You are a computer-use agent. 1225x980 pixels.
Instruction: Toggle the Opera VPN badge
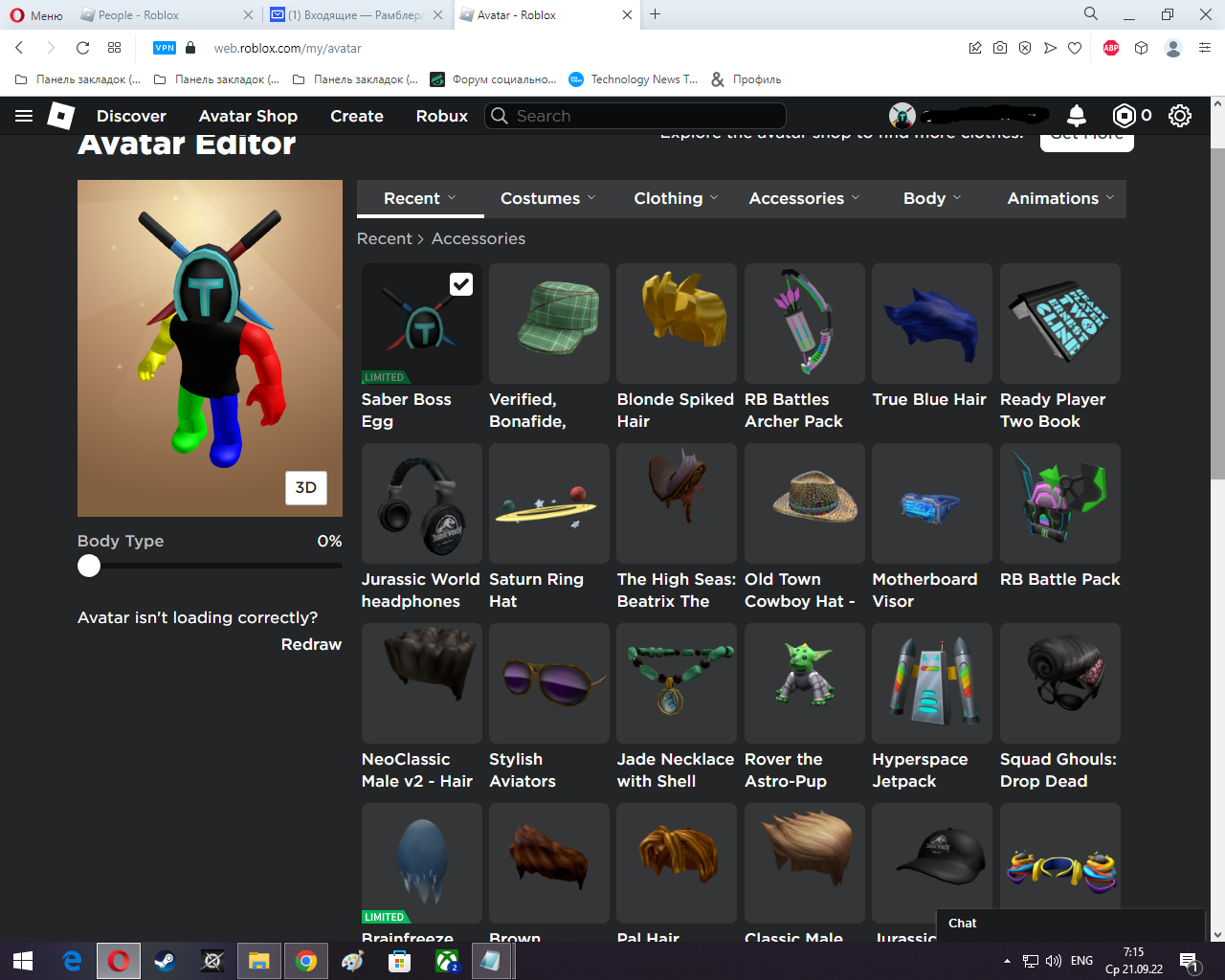(165, 48)
